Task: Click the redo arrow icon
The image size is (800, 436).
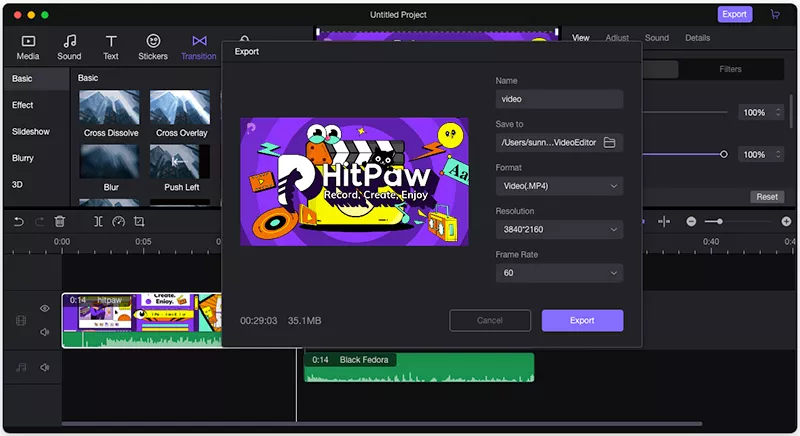Action: (39, 221)
